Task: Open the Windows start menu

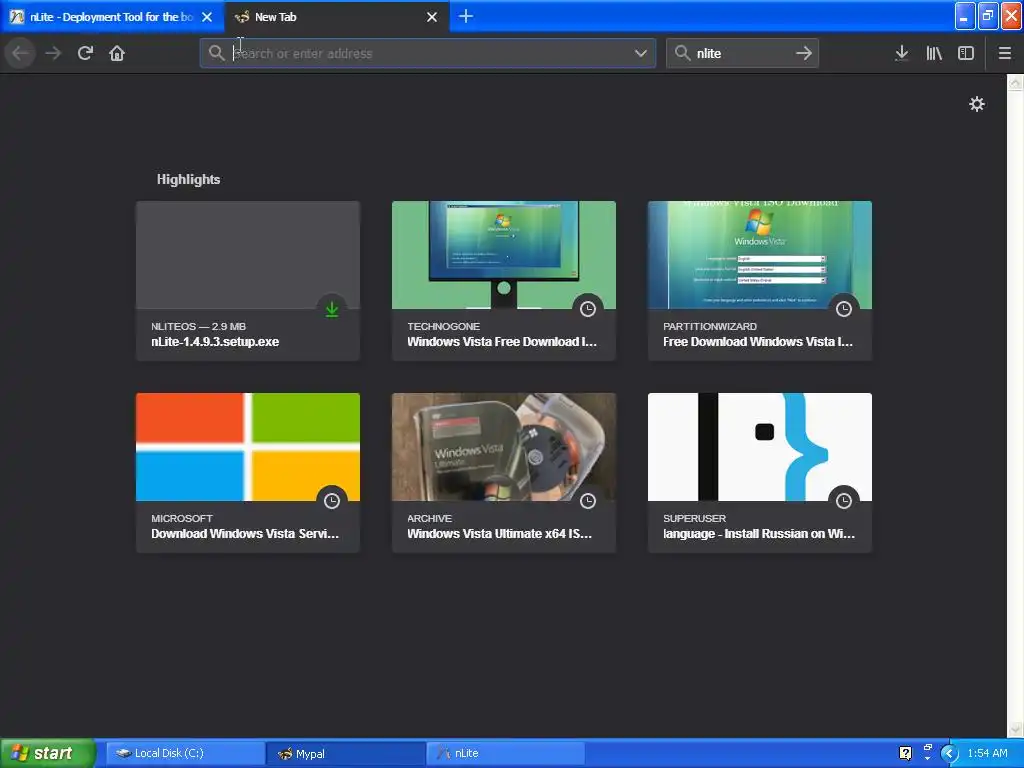Action: click(48, 753)
